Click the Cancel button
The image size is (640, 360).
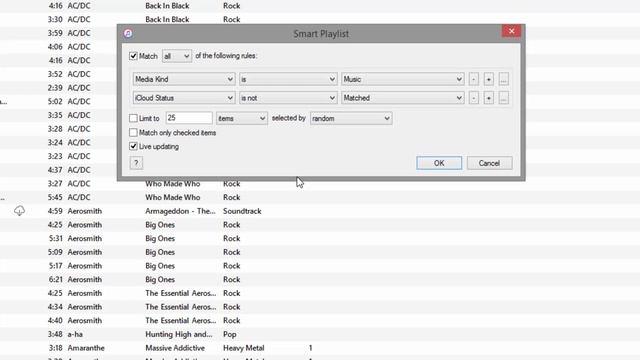[489, 163]
